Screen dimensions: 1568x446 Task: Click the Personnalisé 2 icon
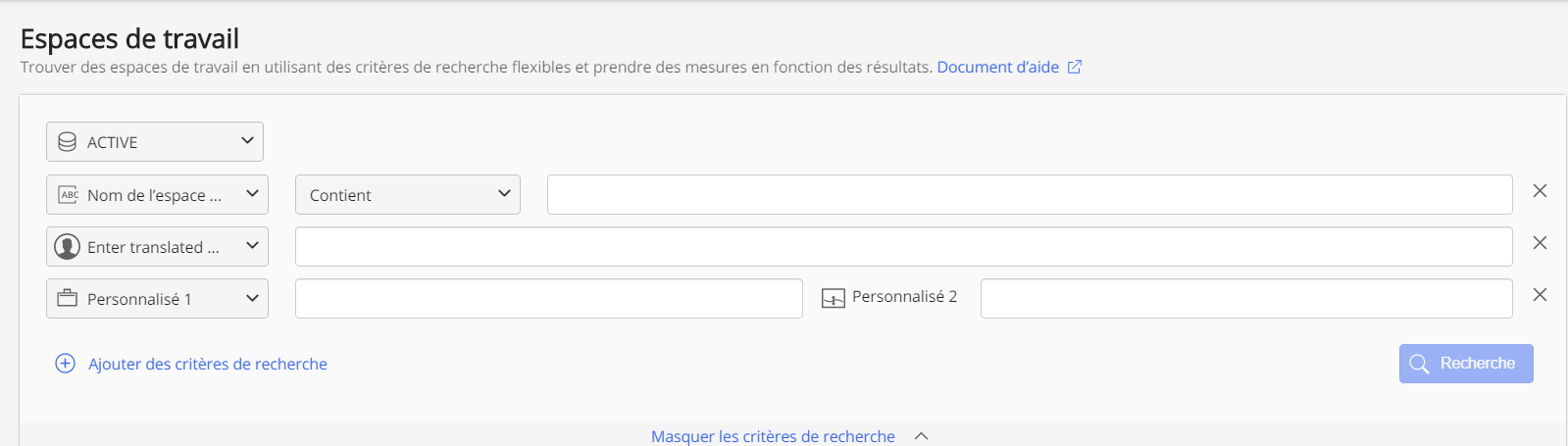click(x=833, y=298)
